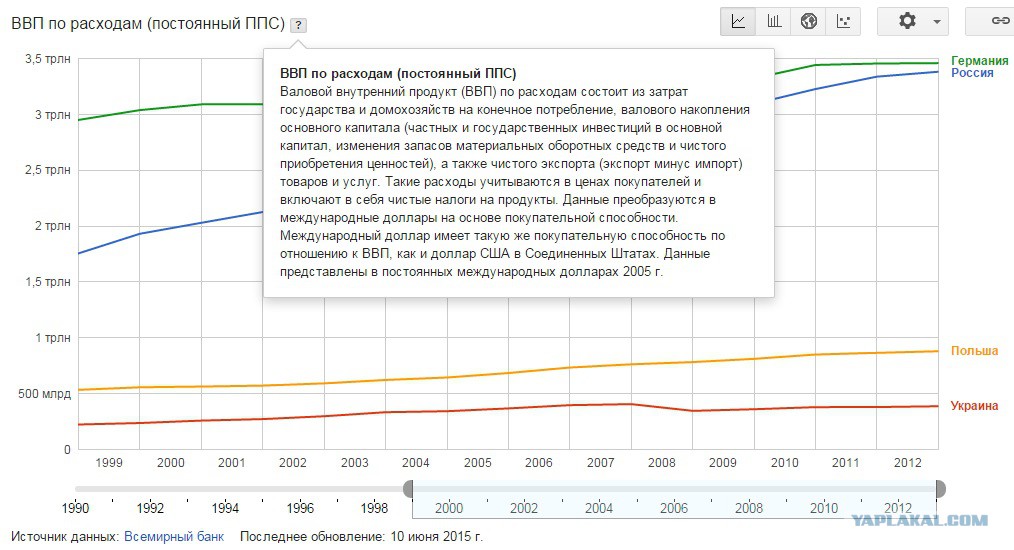
Task: Click the 2012 x-axis year label
Action: [x=907, y=463]
